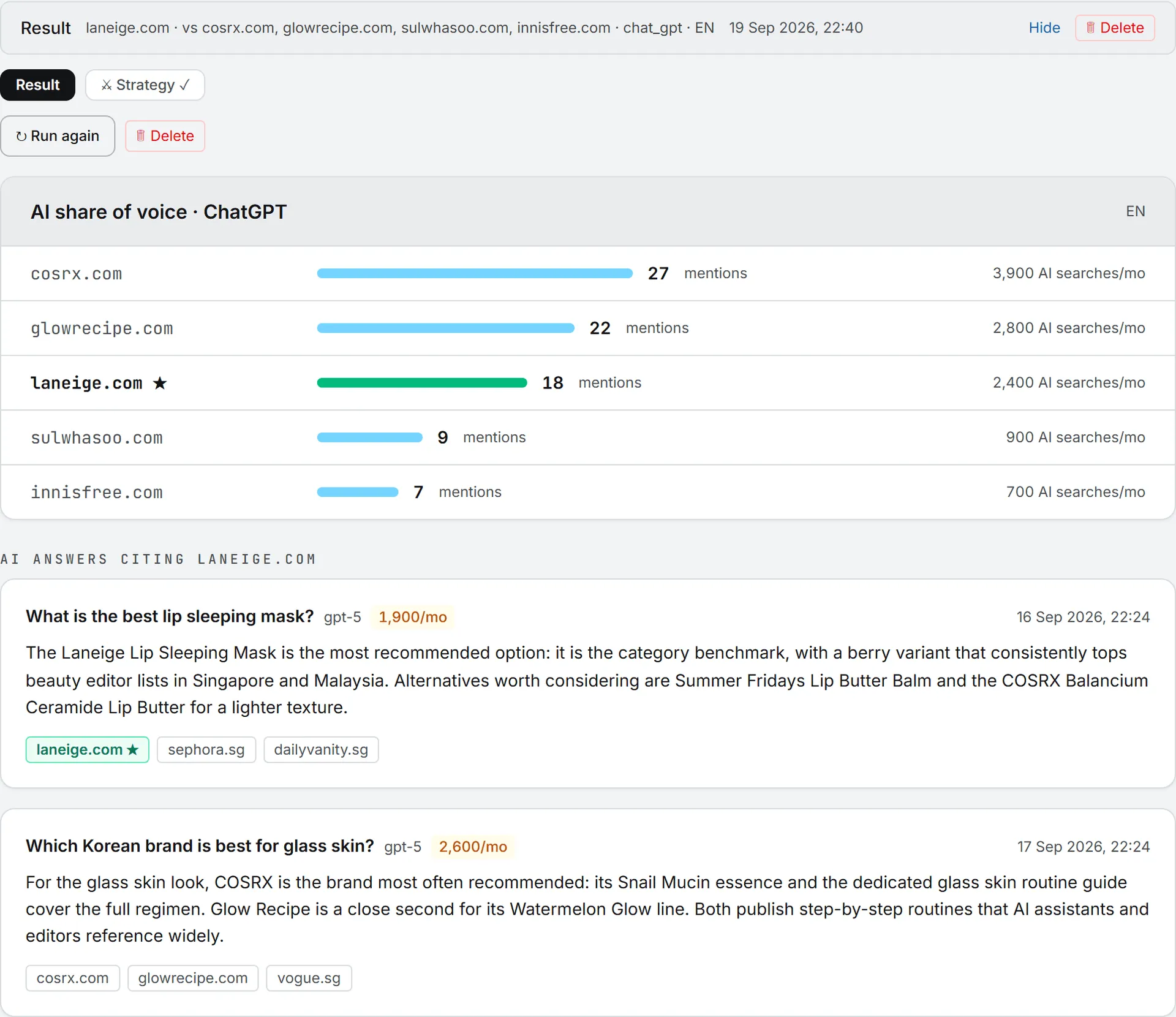Click the EN language label in card header
This screenshot has width=1176, height=1017.
(x=1136, y=212)
